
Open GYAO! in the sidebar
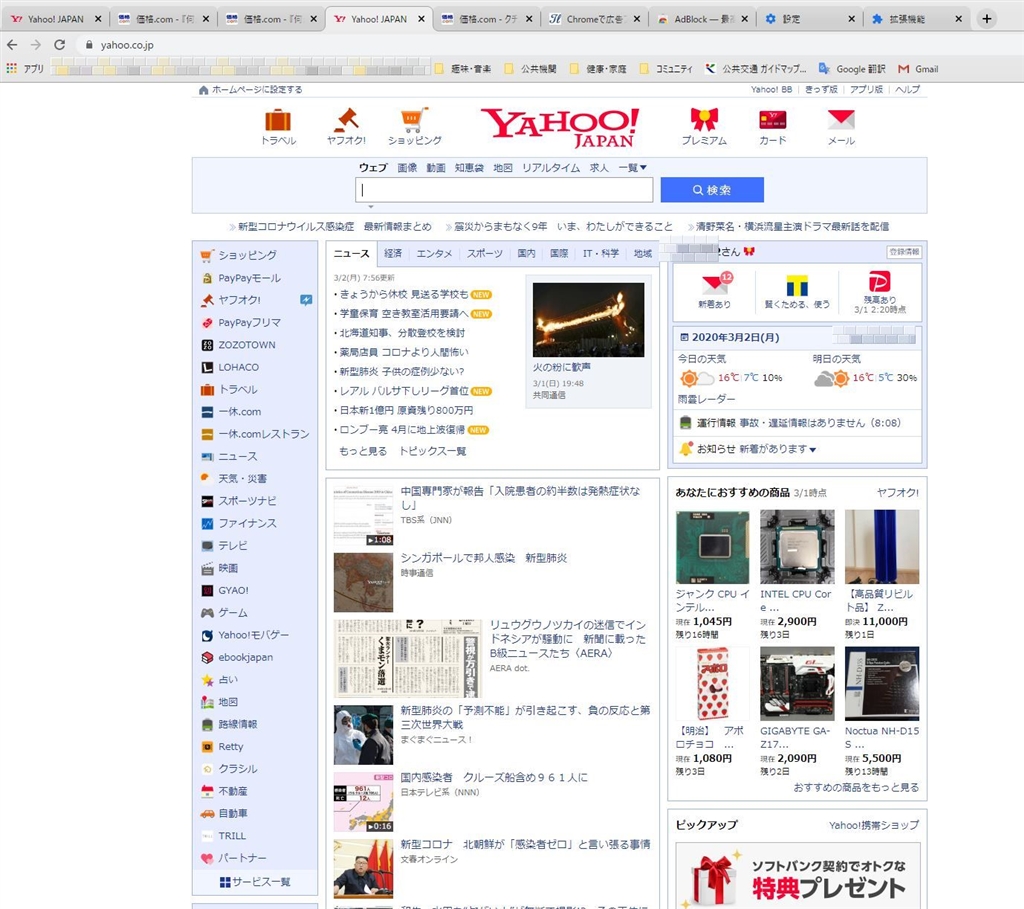click(232, 590)
